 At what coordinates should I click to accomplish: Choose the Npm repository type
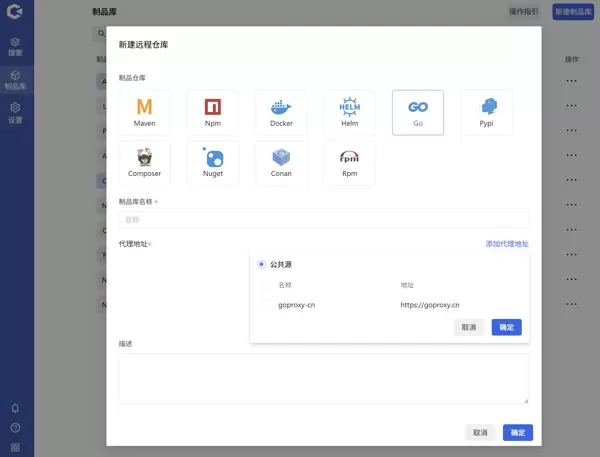pos(212,111)
